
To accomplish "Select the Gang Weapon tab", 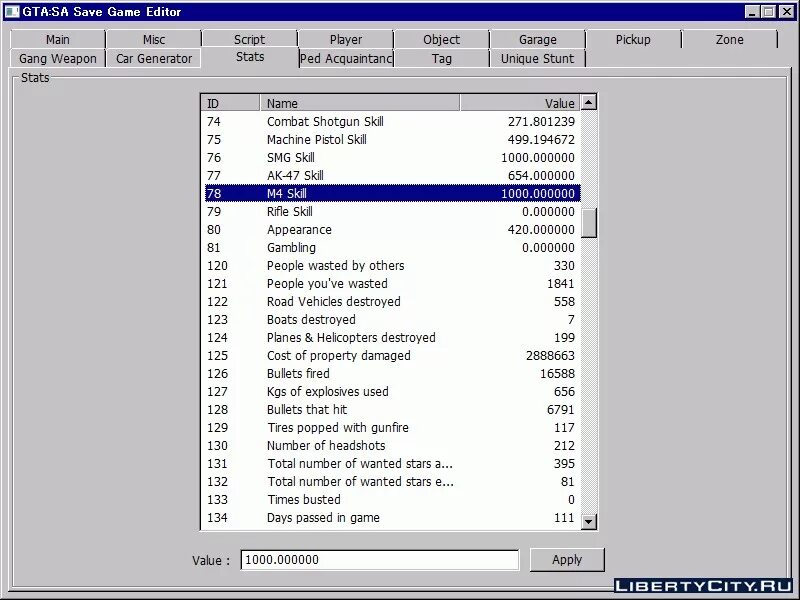I will coord(57,59).
